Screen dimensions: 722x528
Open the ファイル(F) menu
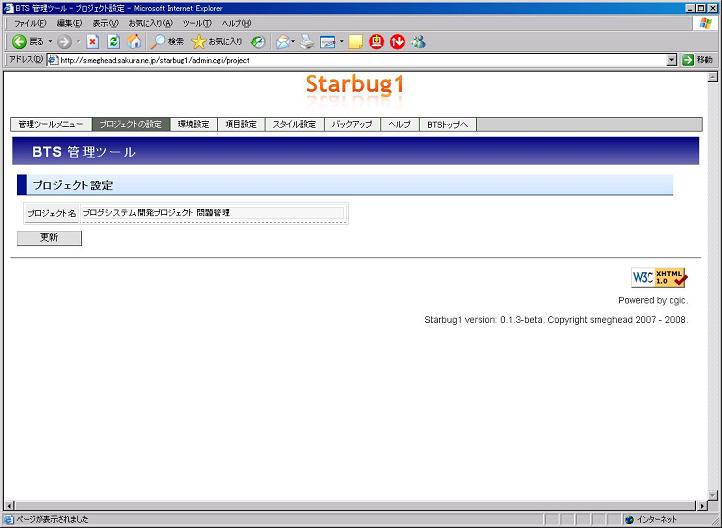[30, 23]
